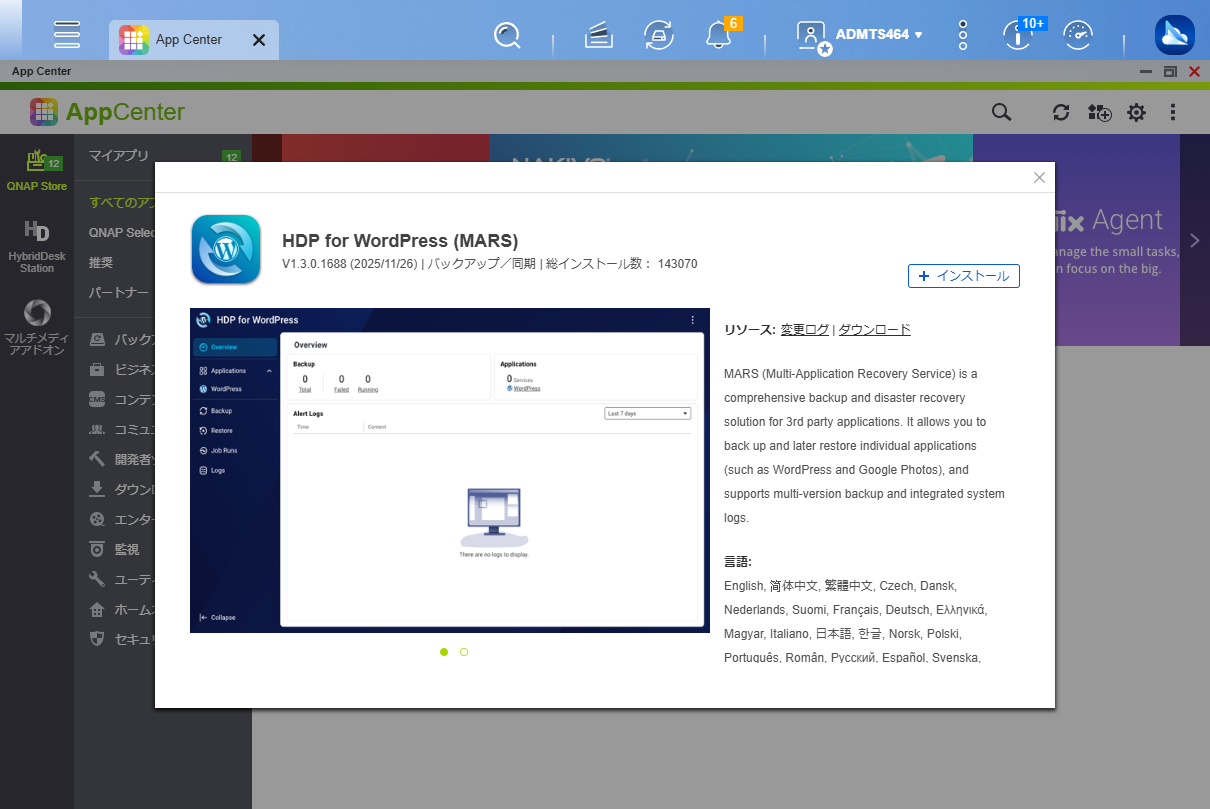
Task: Click the インストール button
Action: click(x=964, y=276)
